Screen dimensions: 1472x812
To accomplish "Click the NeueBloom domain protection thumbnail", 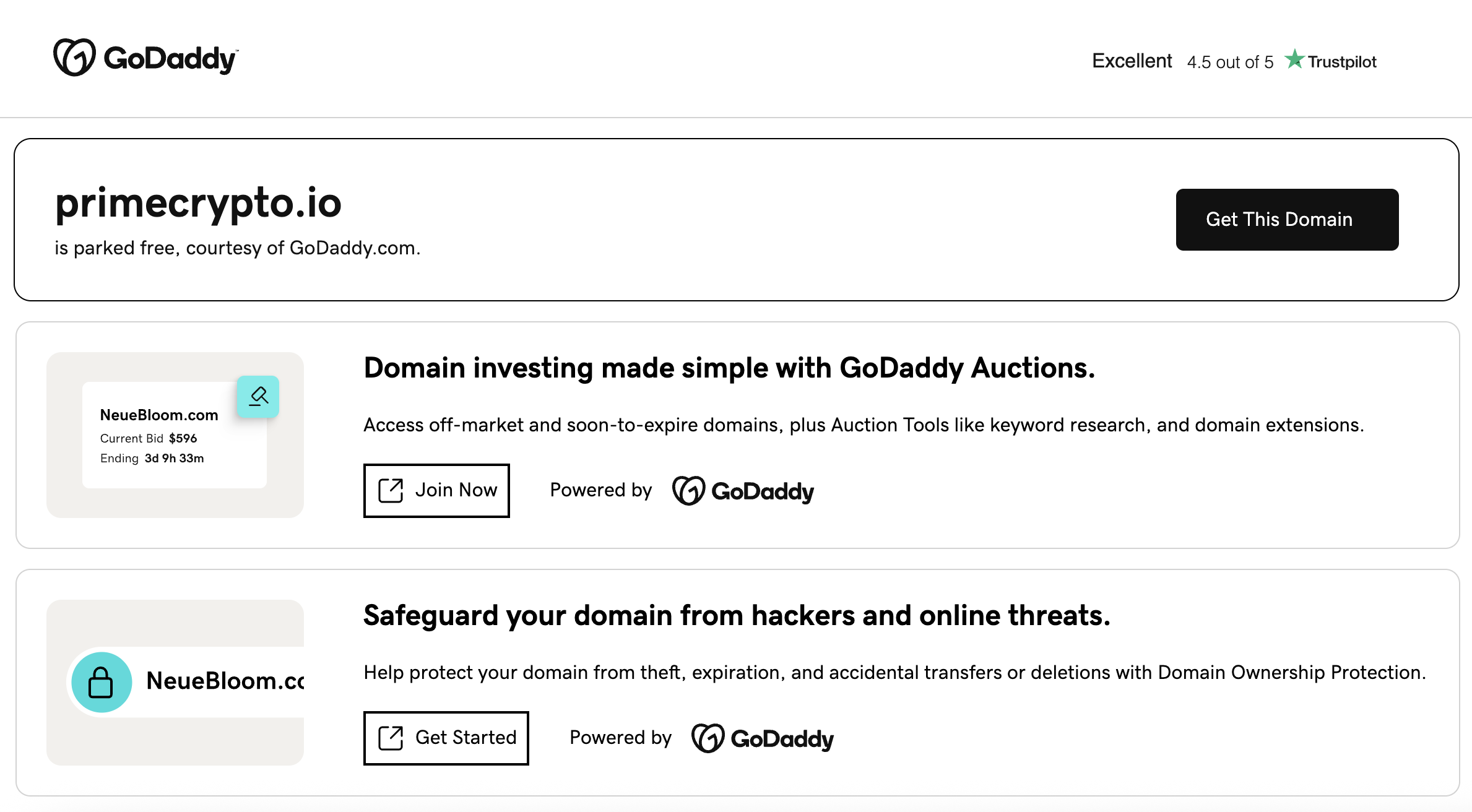I will pos(175,682).
